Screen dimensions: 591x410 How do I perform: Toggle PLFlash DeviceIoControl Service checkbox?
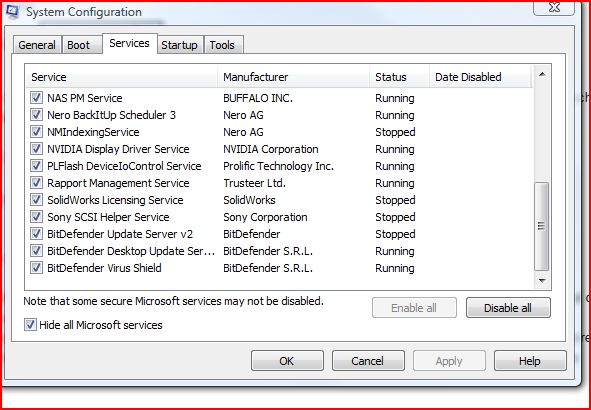tap(36, 166)
